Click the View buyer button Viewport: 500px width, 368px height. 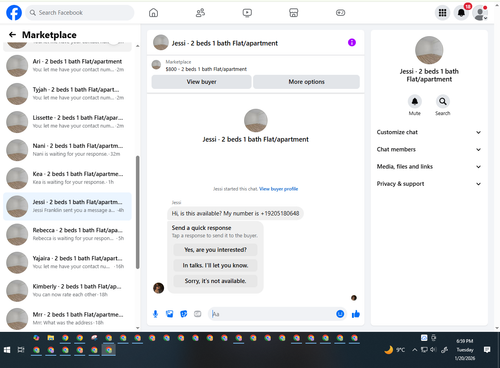pos(201,82)
